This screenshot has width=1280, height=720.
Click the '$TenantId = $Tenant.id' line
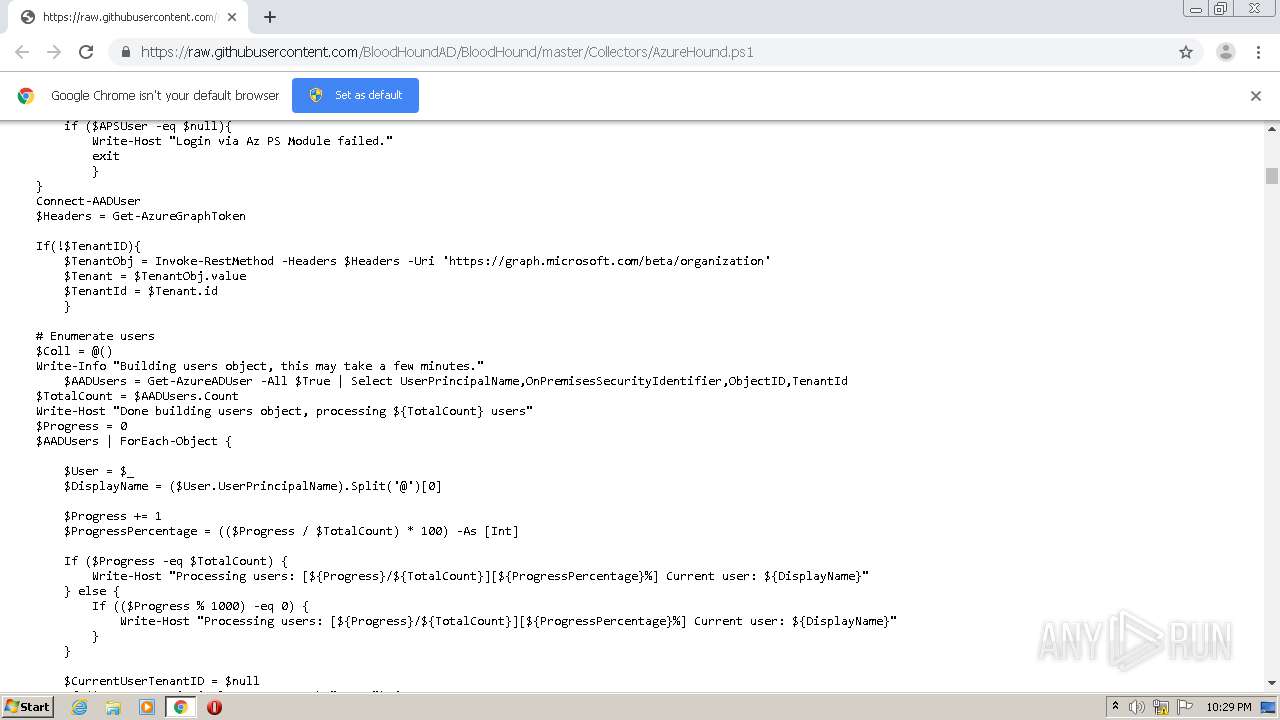pyautogui.click(x=141, y=291)
